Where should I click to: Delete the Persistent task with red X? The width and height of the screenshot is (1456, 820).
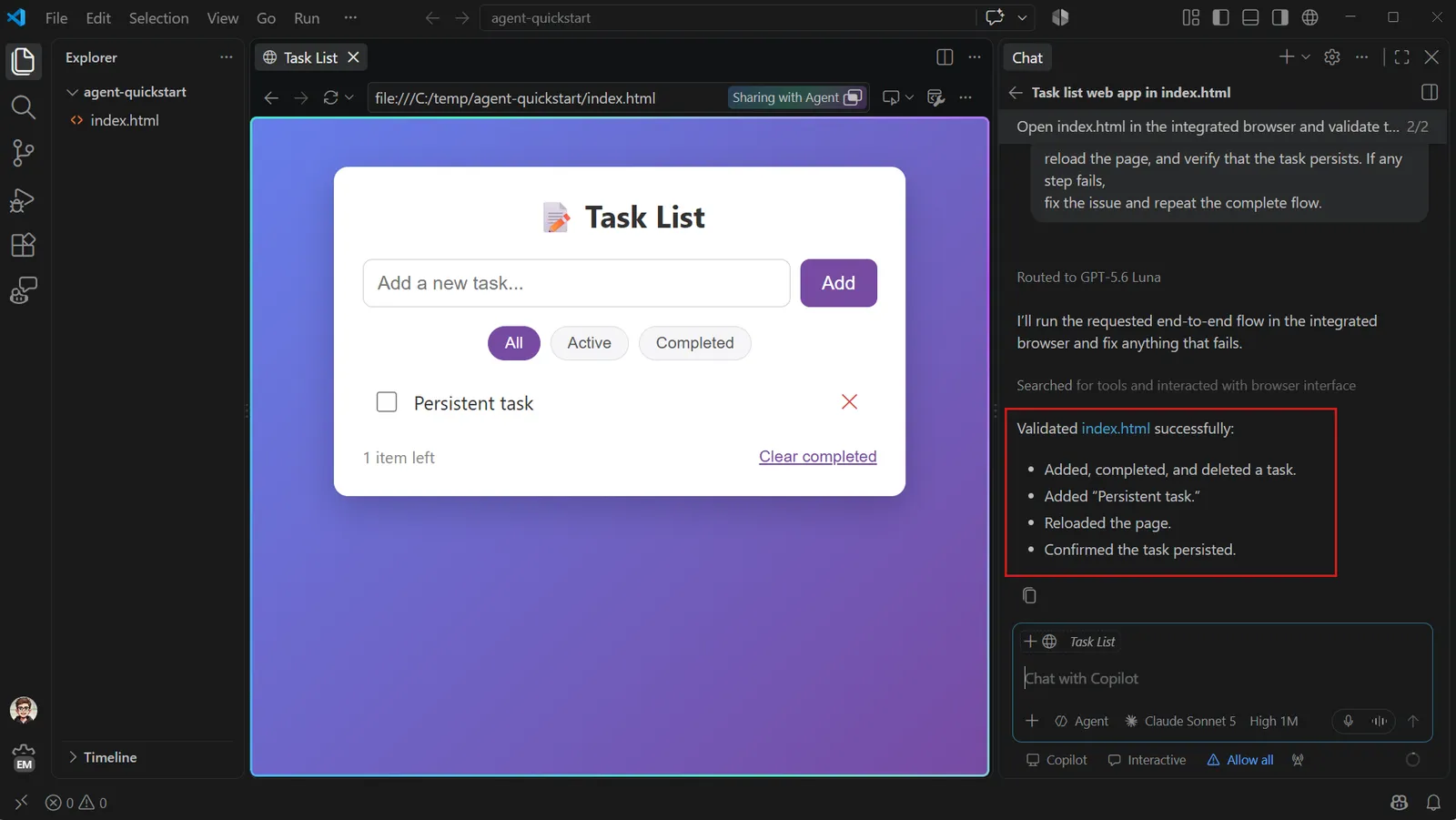849,401
